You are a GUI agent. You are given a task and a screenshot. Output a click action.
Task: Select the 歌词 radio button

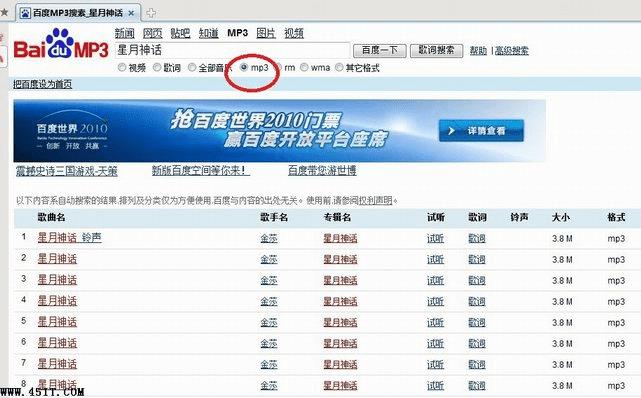click(x=157, y=67)
